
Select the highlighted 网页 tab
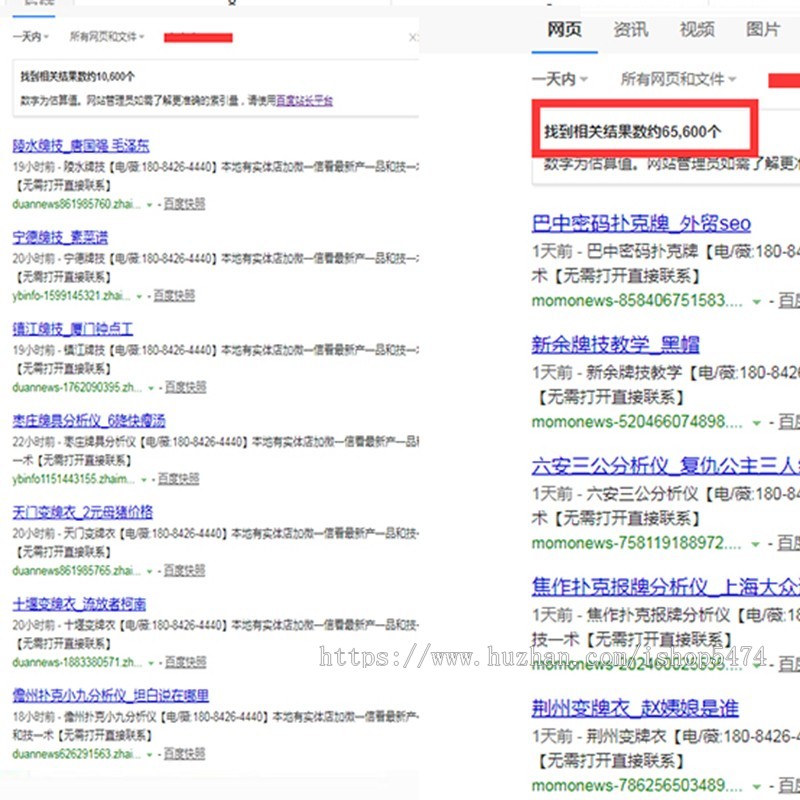point(566,31)
